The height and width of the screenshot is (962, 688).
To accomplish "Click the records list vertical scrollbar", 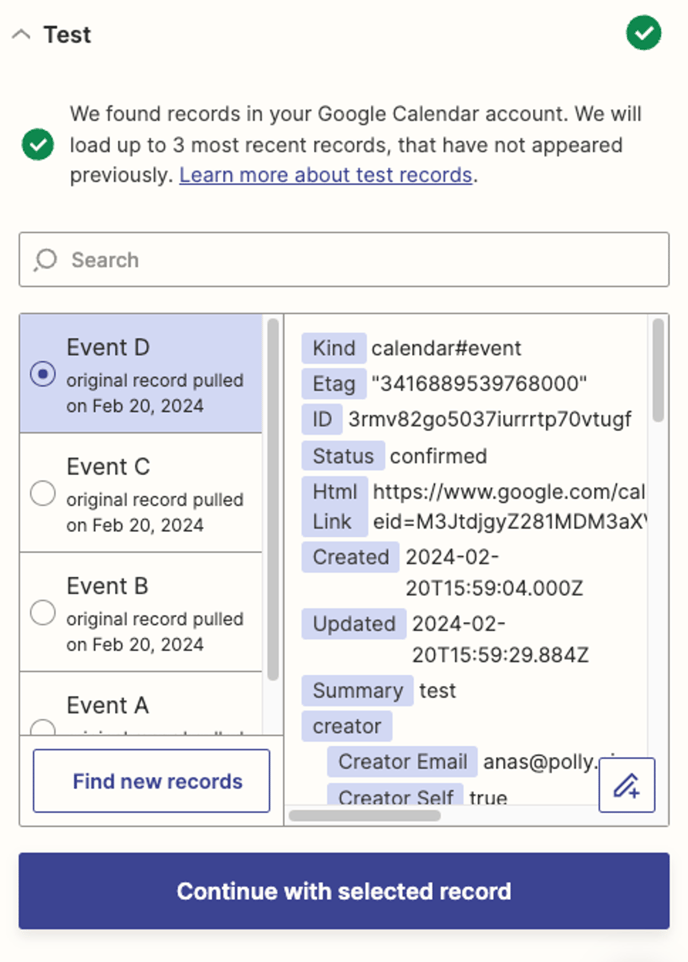I will click(x=273, y=500).
